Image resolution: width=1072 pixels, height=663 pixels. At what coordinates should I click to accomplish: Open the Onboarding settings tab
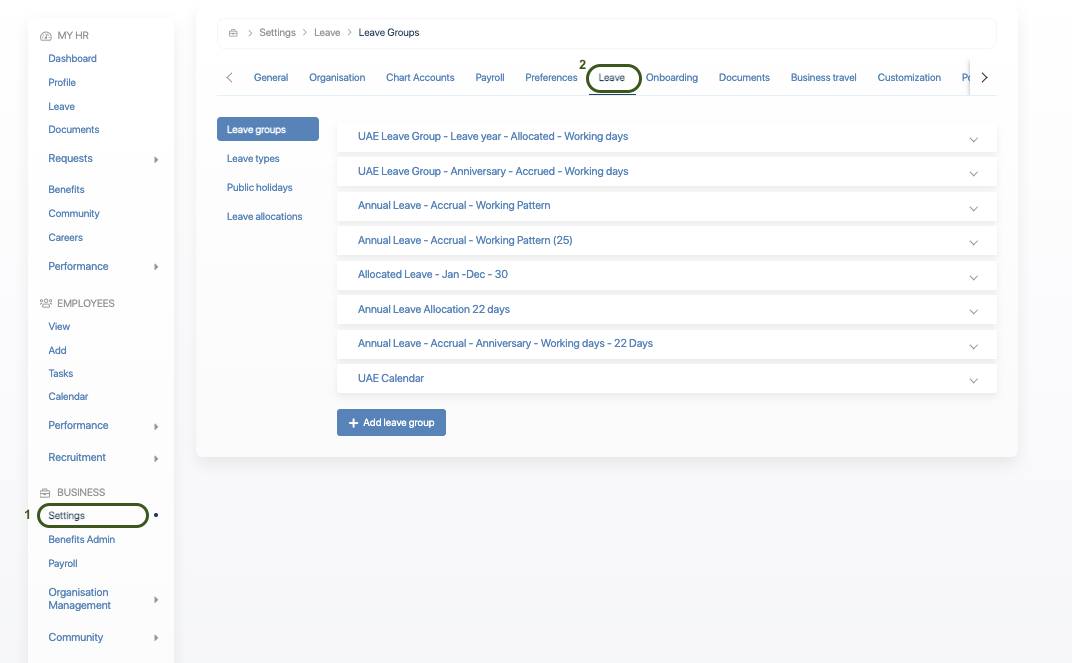(671, 78)
